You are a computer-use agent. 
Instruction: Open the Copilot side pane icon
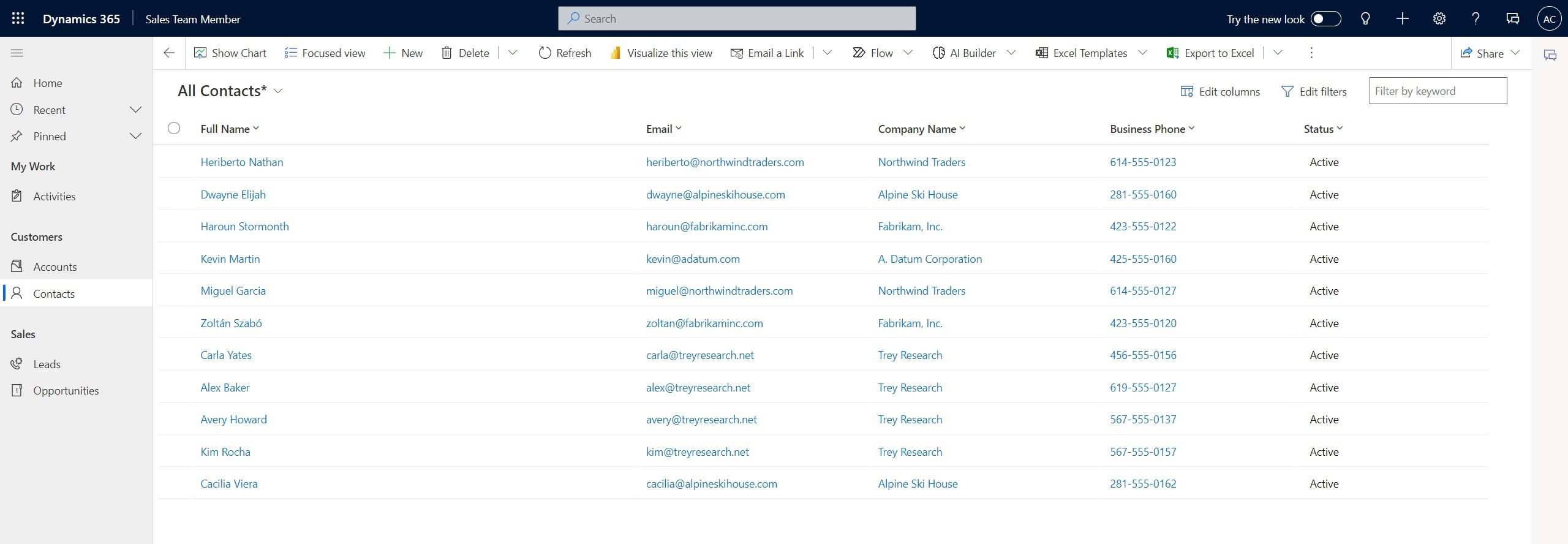tap(1550, 55)
